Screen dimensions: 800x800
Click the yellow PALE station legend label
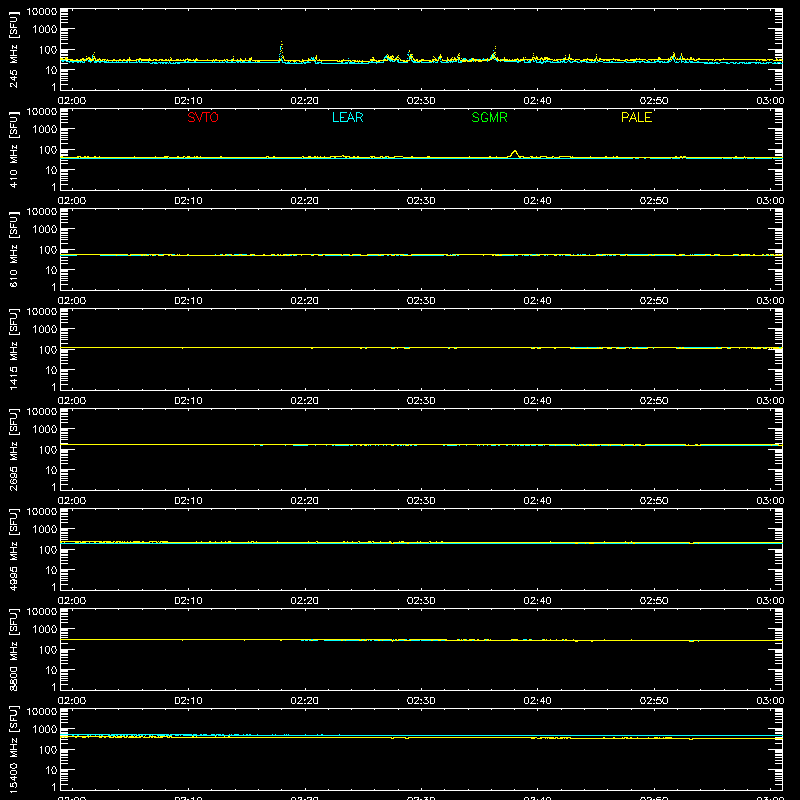point(636,117)
